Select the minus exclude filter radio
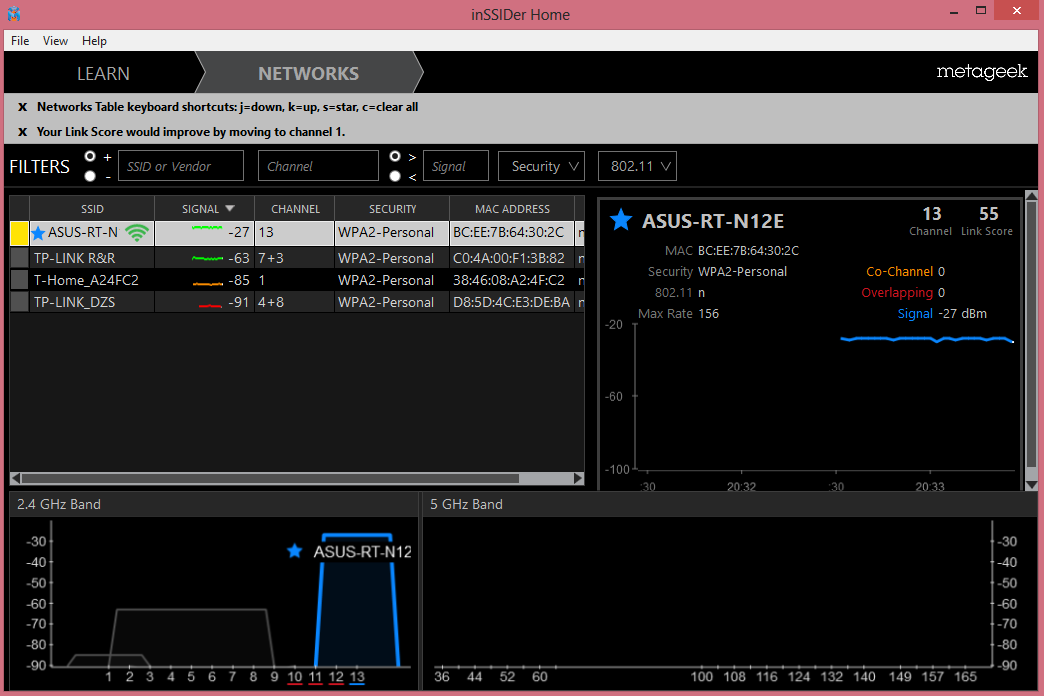The height and width of the screenshot is (696, 1044). pyautogui.click(x=90, y=176)
